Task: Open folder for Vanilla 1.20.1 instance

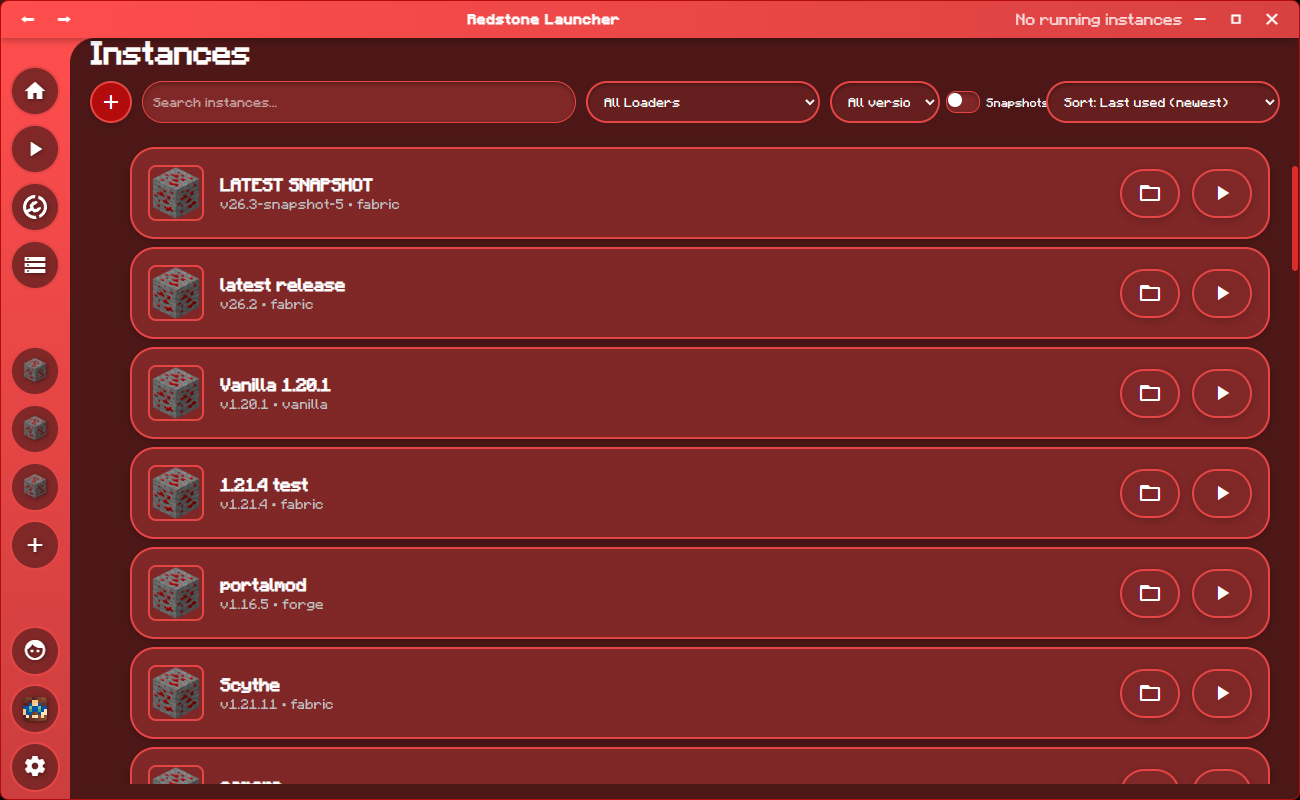Action: click(1150, 393)
